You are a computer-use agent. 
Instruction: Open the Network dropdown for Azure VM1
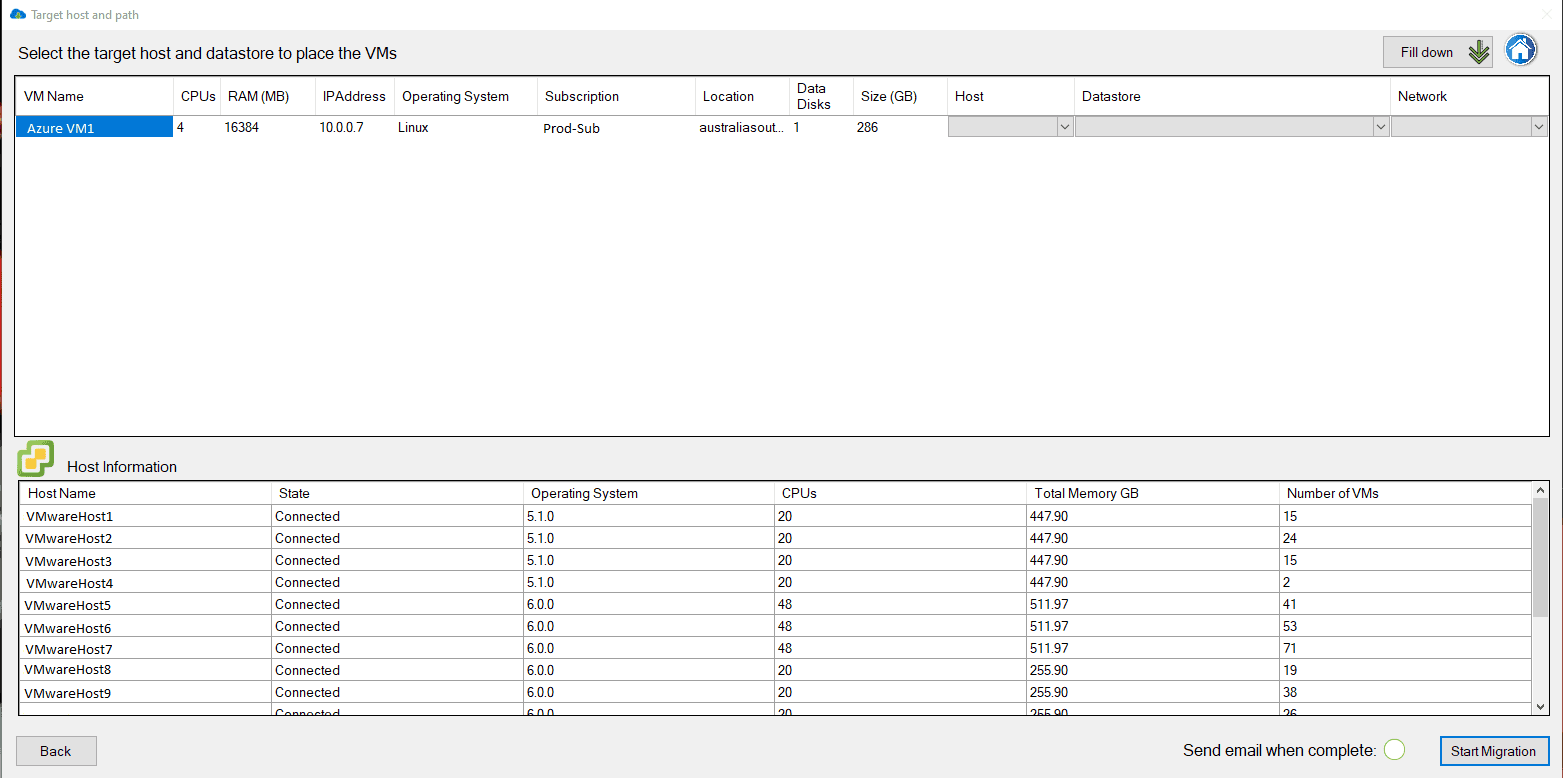tap(1538, 127)
